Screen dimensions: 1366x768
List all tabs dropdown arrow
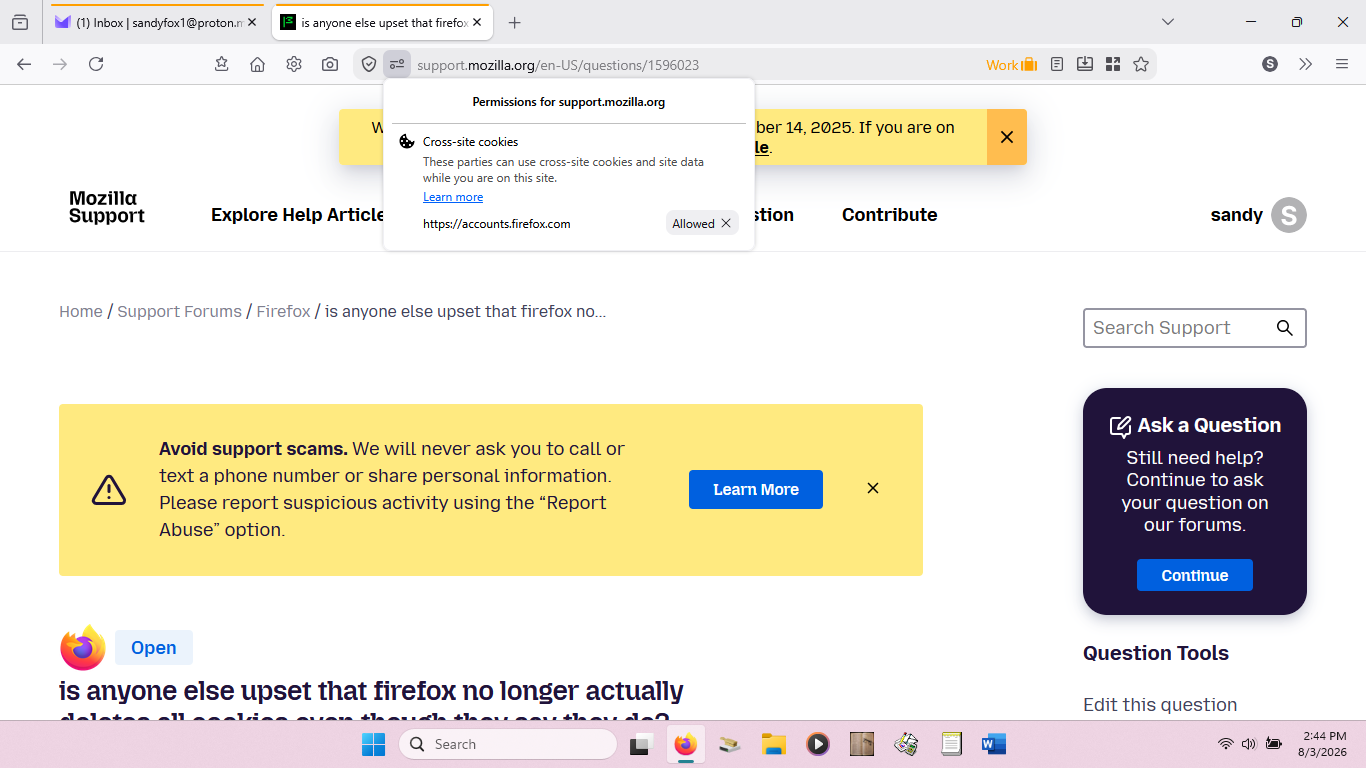pyautogui.click(x=1168, y=22)
